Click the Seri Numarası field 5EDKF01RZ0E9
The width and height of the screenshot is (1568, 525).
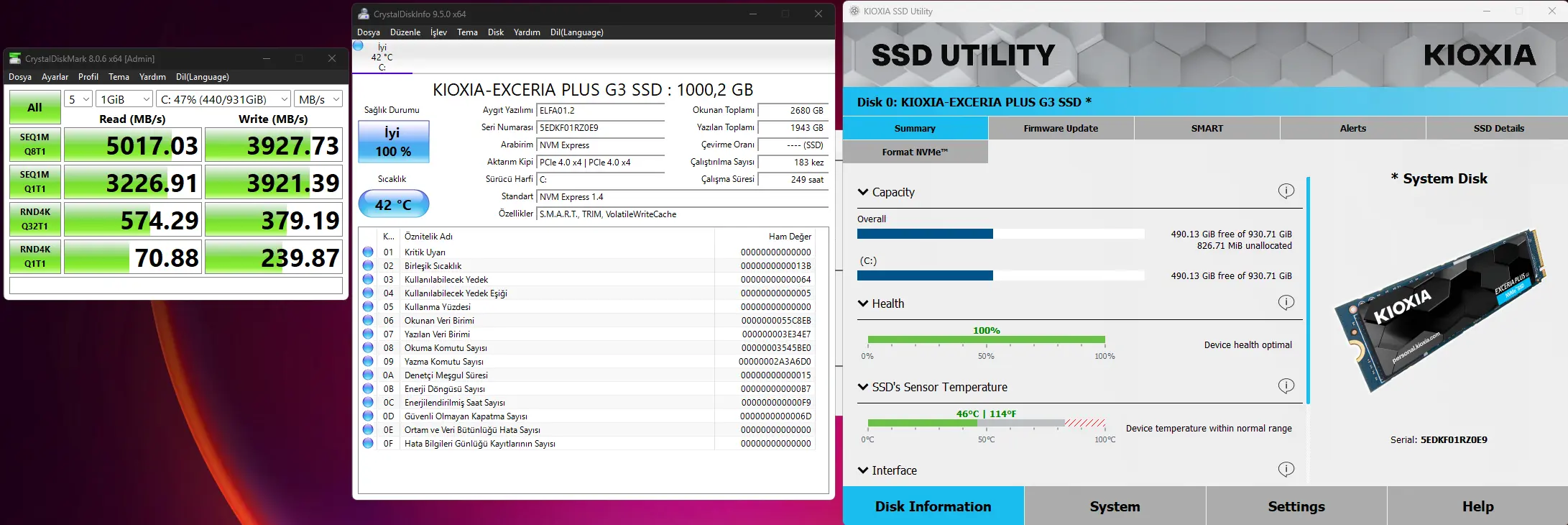(x=601, y=128)
